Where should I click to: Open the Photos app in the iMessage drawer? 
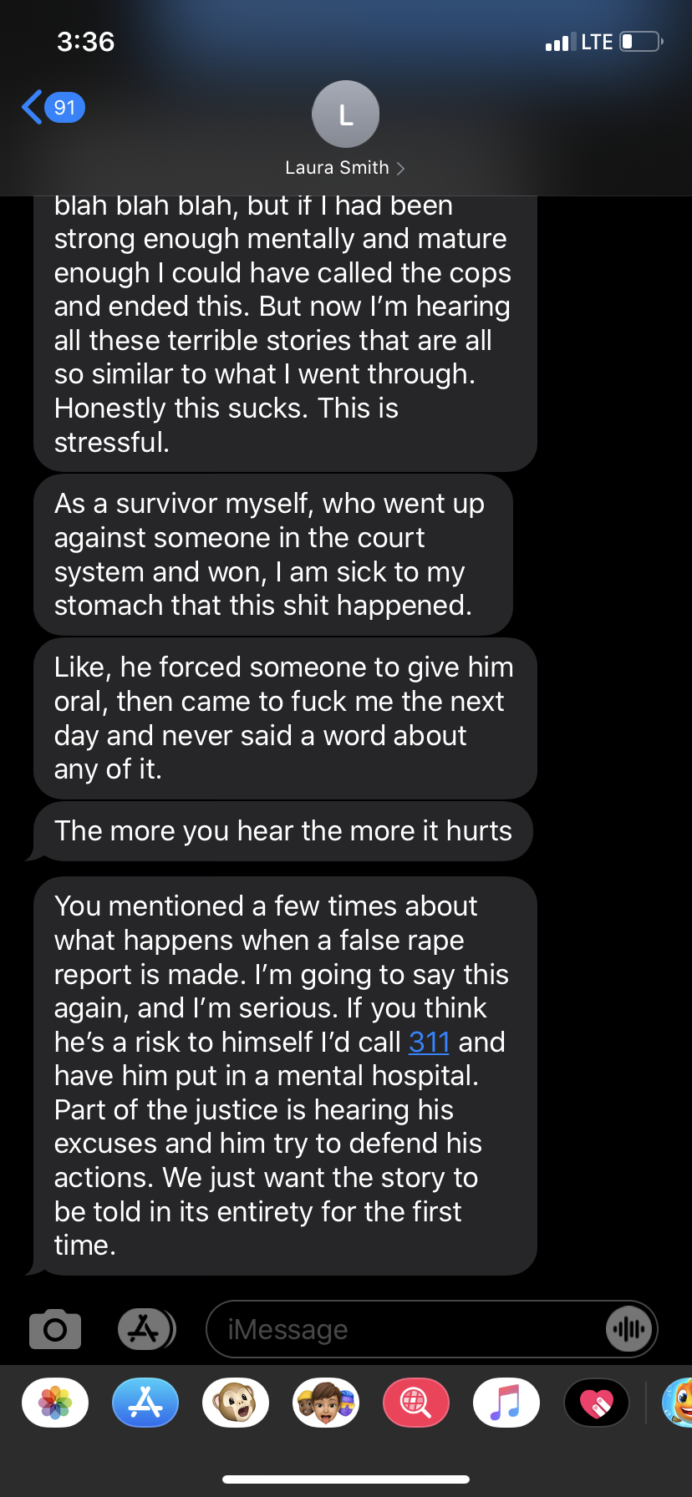[x=55, y=1403]
